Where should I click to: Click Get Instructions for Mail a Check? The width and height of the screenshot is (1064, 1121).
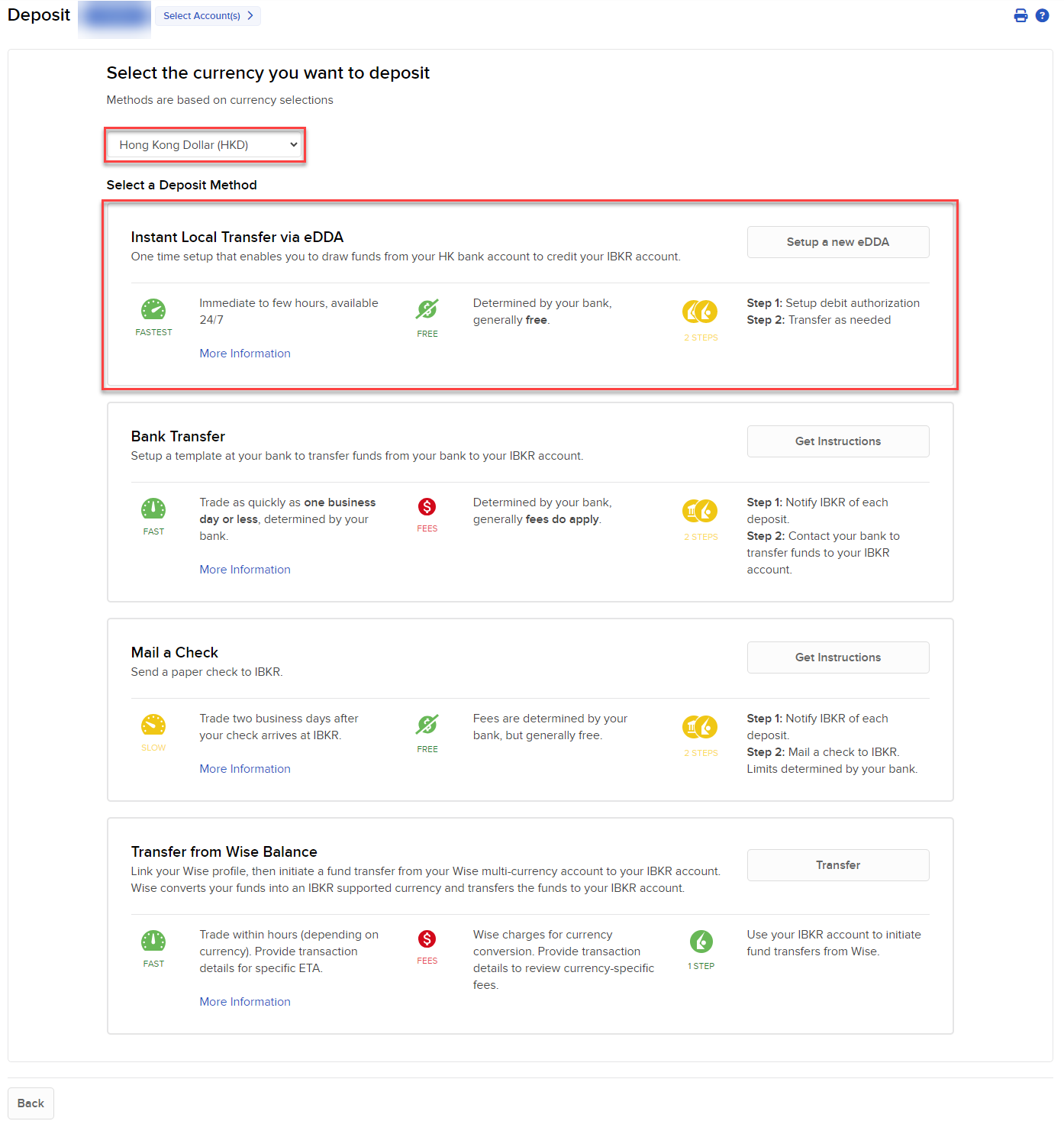[837, 657]
